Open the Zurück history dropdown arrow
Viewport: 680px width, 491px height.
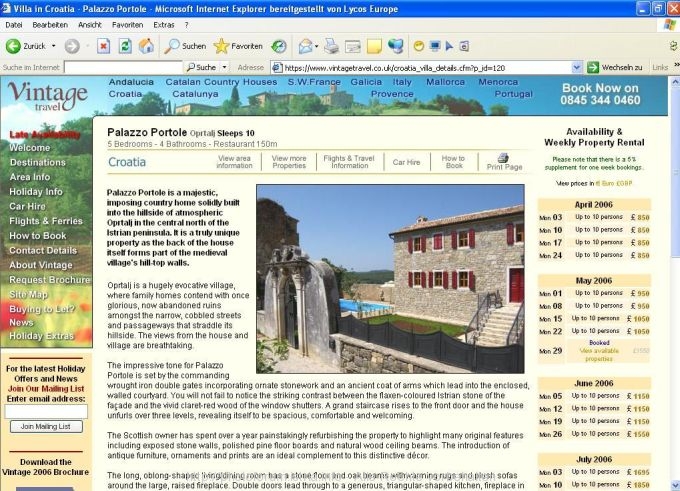pos(53,46)
